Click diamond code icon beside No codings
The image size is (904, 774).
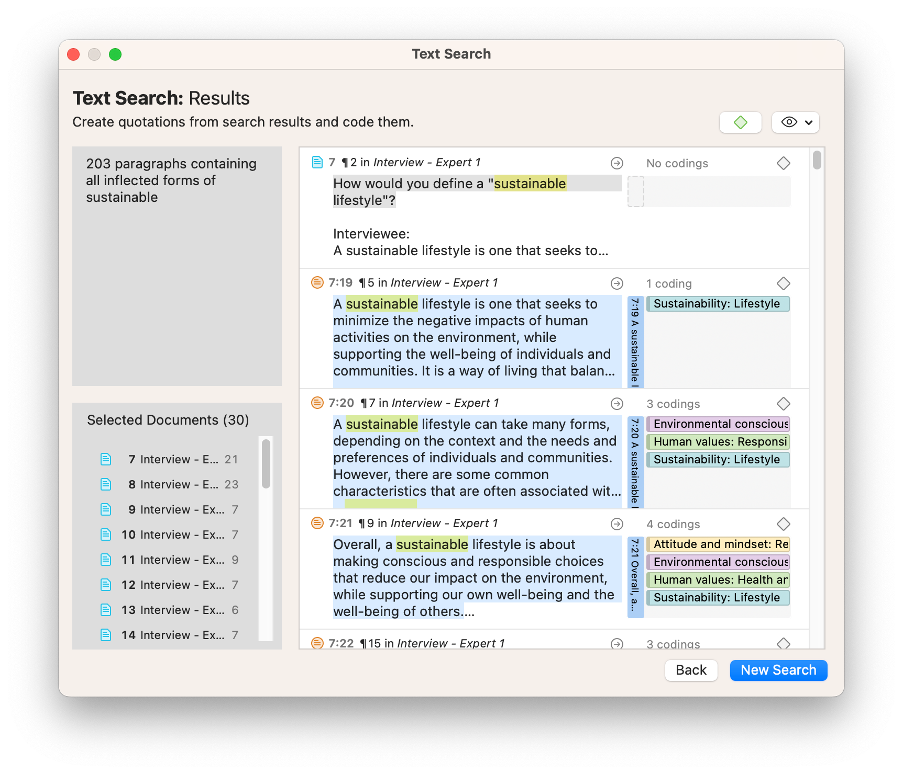783,163
